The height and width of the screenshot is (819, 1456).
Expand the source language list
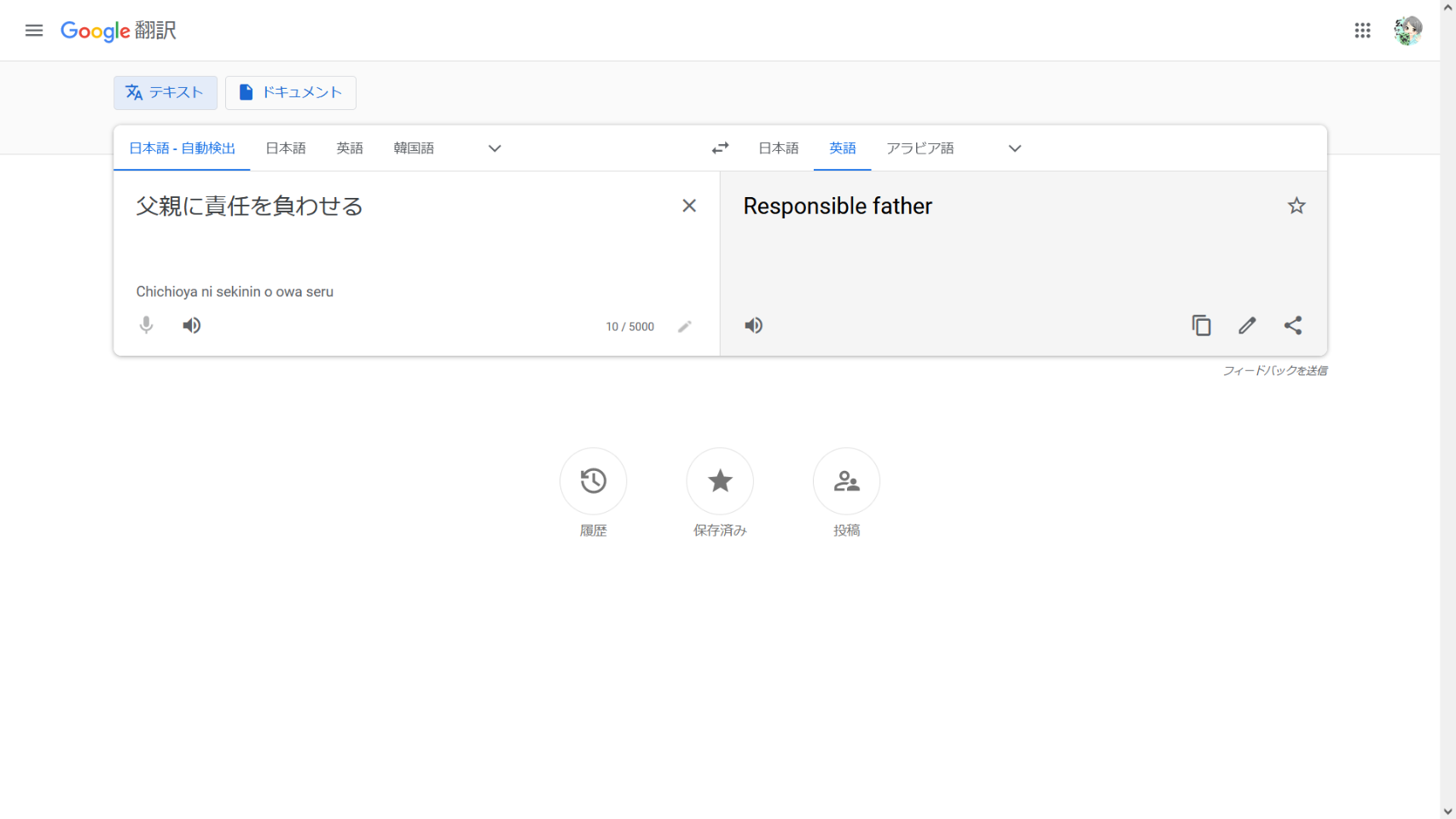tap(495, 148)
